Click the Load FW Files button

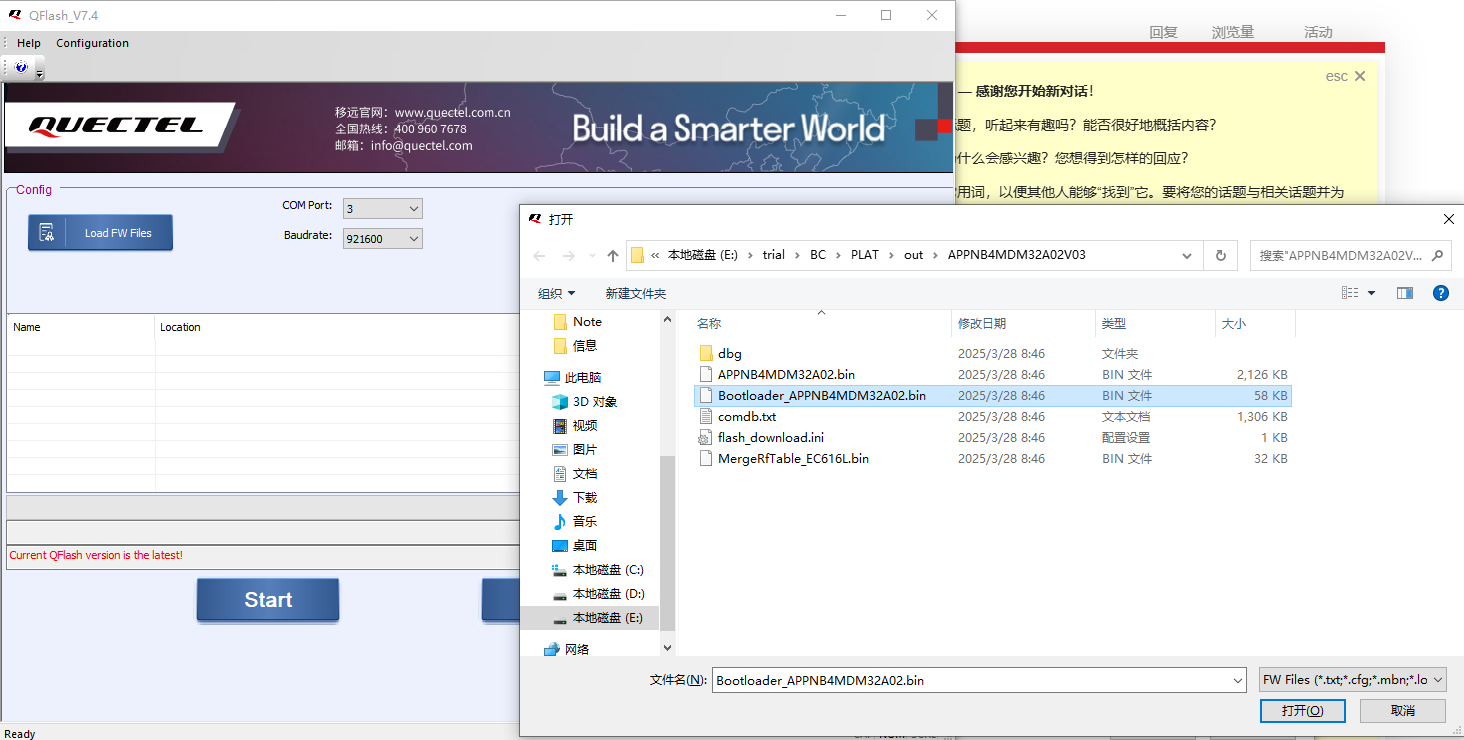tap(100, 233)
